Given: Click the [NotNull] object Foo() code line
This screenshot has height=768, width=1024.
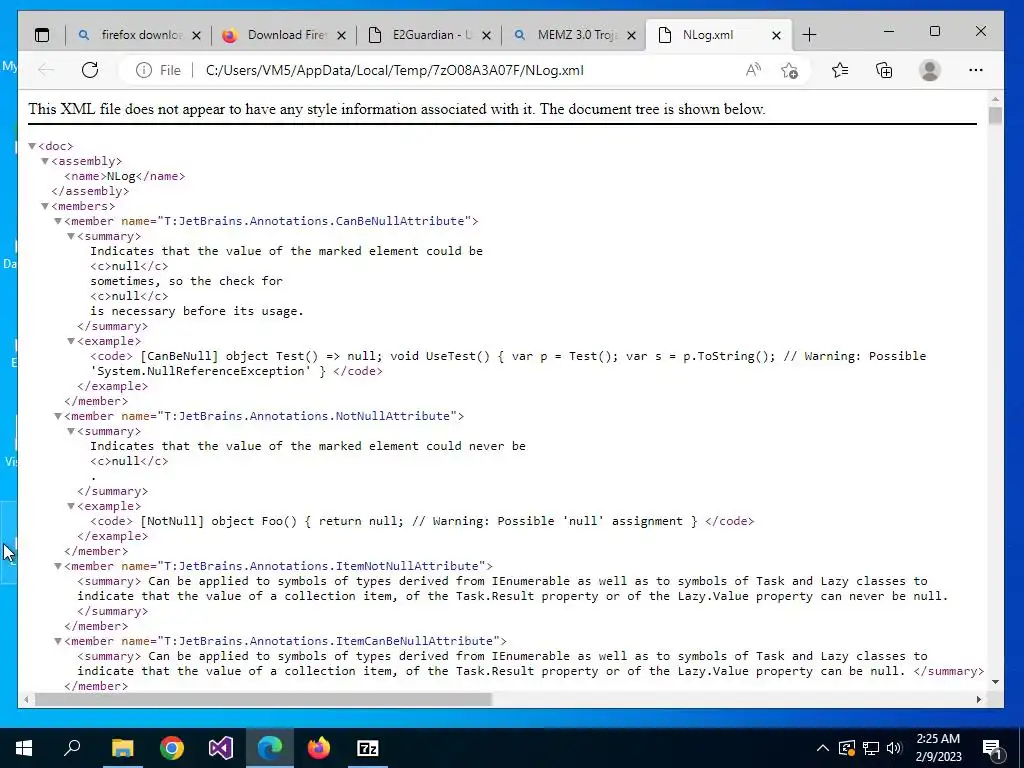Looking at the screenshot, I should click(422, 521).
